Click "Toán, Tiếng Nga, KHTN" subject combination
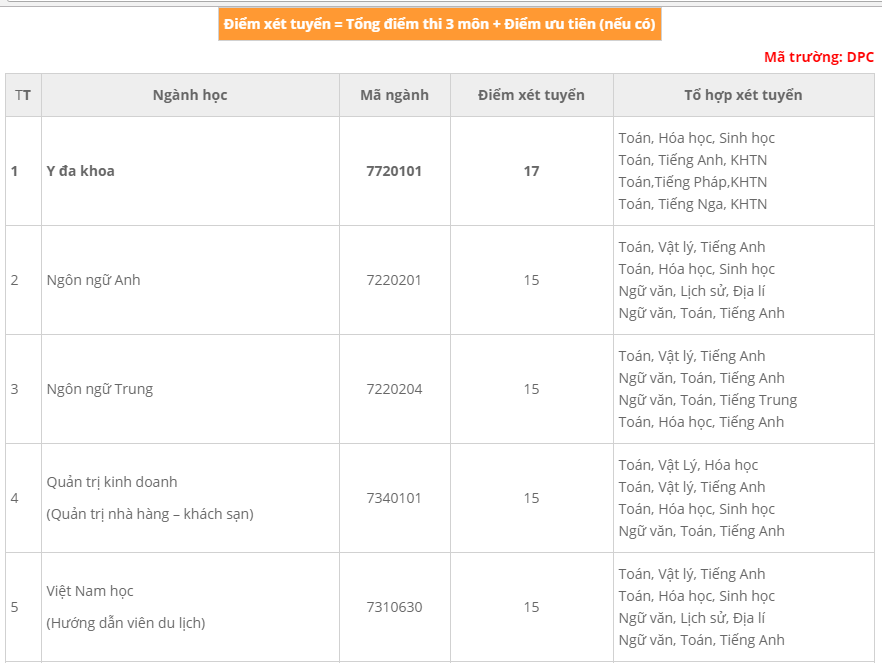 (x=693, y=204)
